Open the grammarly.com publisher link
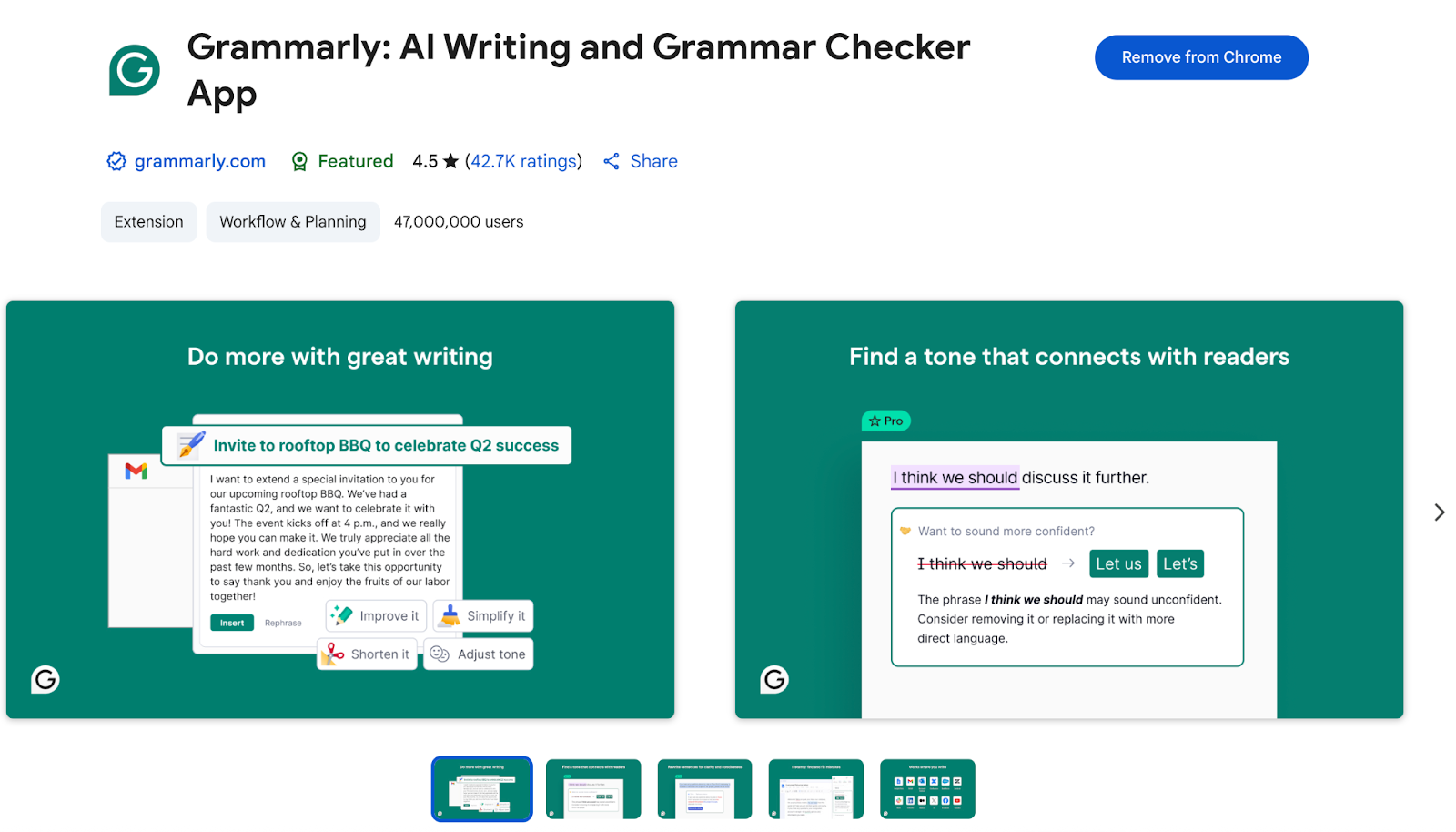 [199, 161]
